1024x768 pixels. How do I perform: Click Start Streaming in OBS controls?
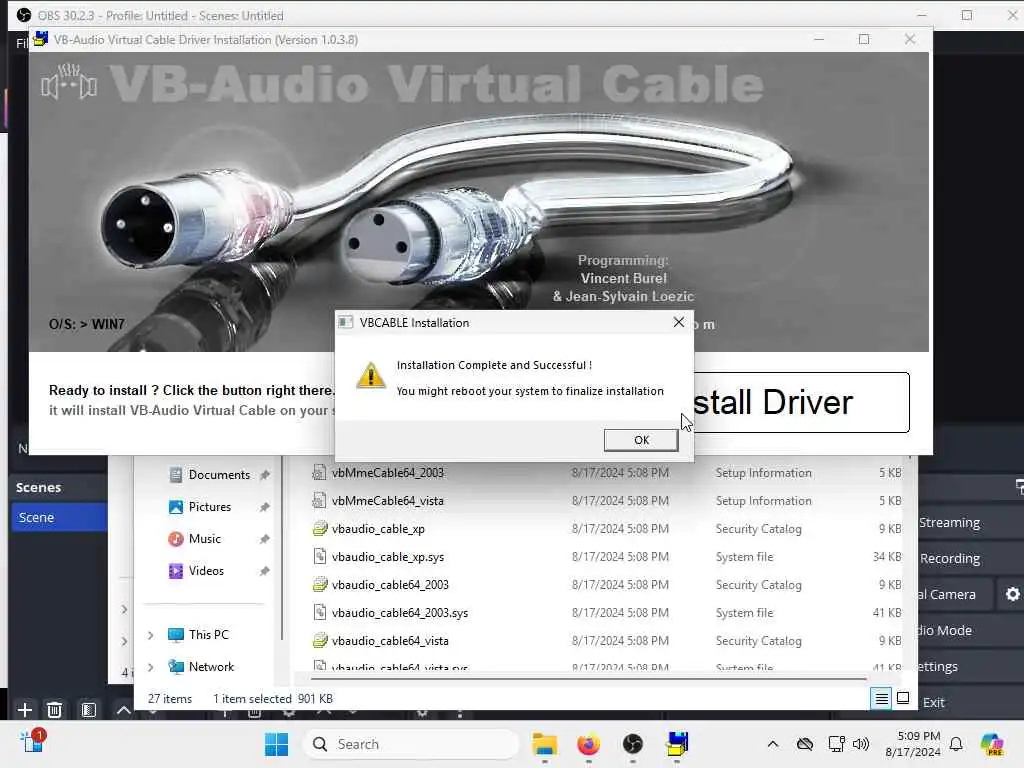970,522
